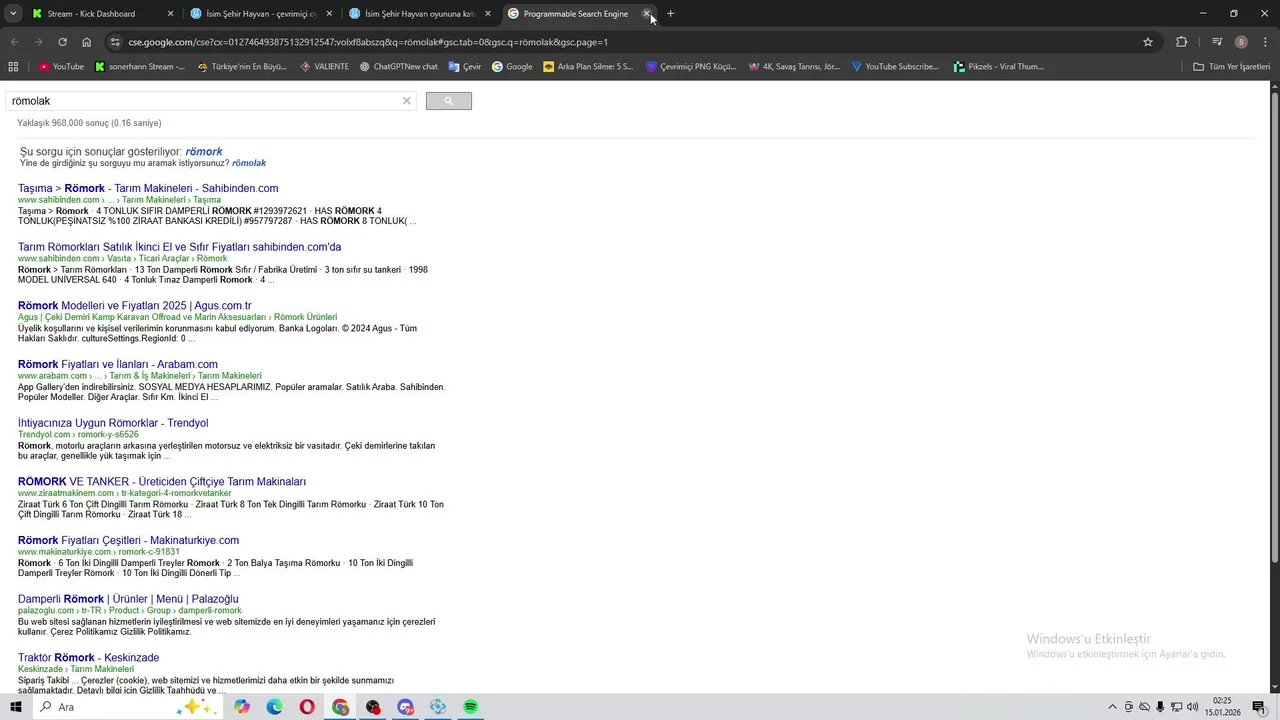Image resolution: width=1280 pixels, height=720 pixels.
Task: Bookmark this page with the star icon
Action: click(1148, 42)
